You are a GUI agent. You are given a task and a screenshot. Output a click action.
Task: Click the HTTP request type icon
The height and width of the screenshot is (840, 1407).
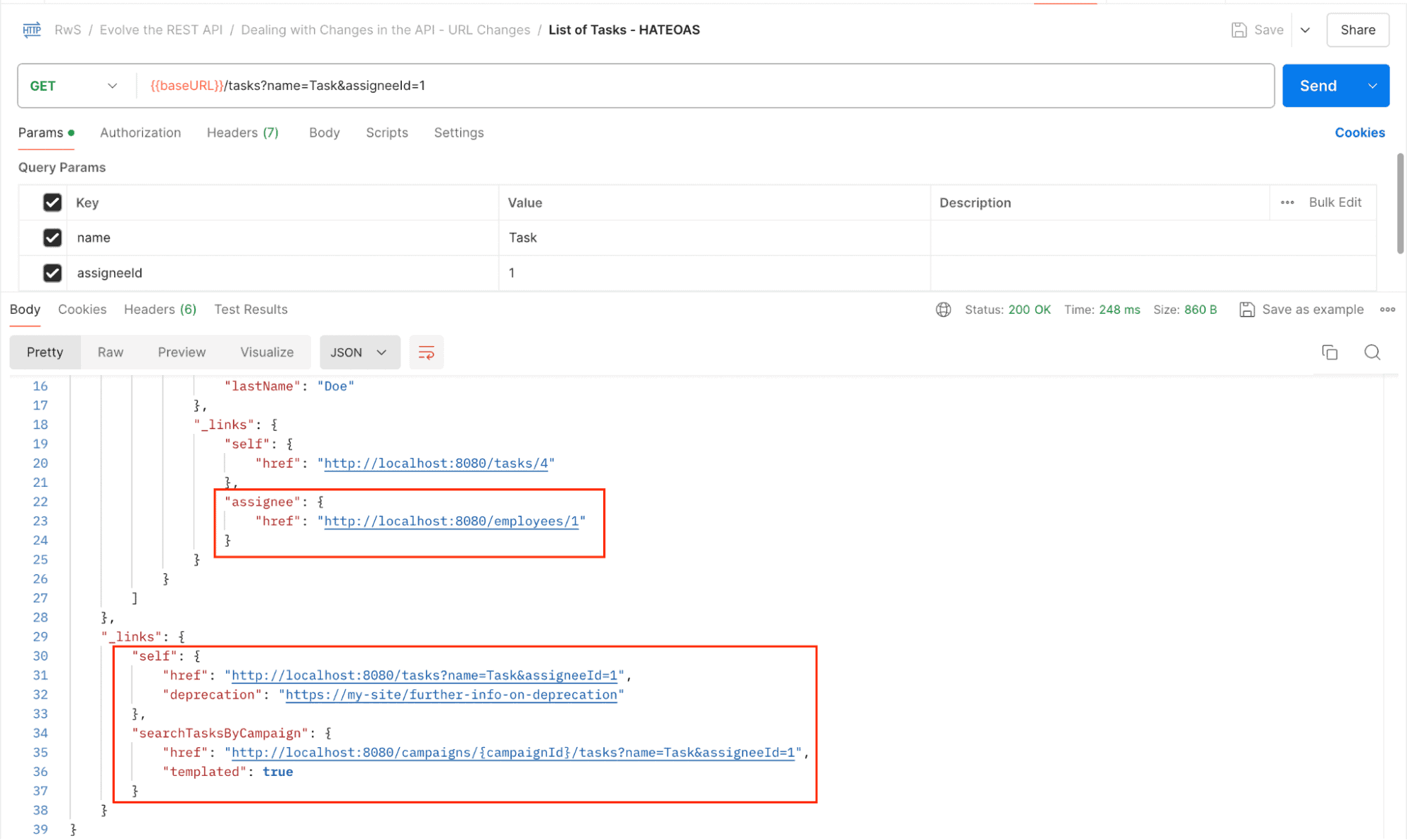[32, 30]
